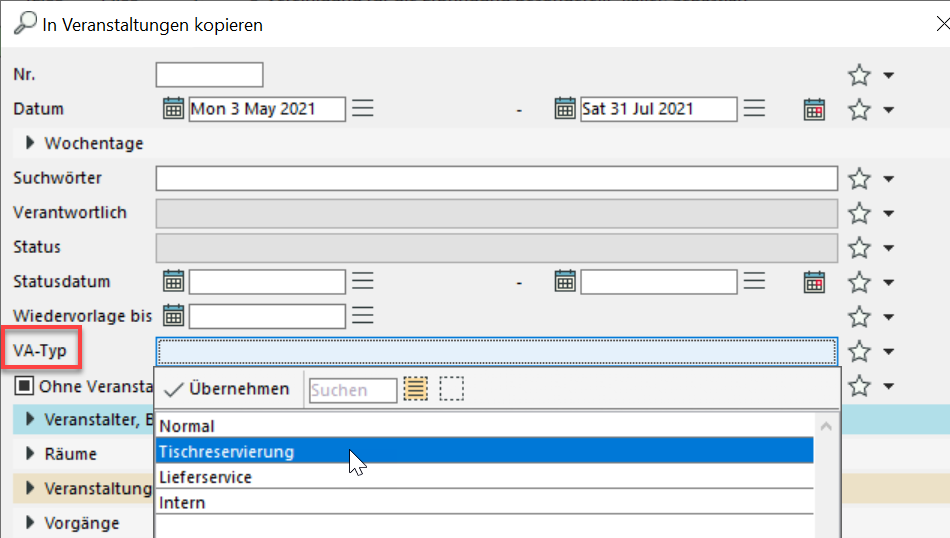Image resolution: width=950 pixels, height=538 pixels.
Task: Open list menu beside Mon 3 May 2021
Action: [363, 109]
